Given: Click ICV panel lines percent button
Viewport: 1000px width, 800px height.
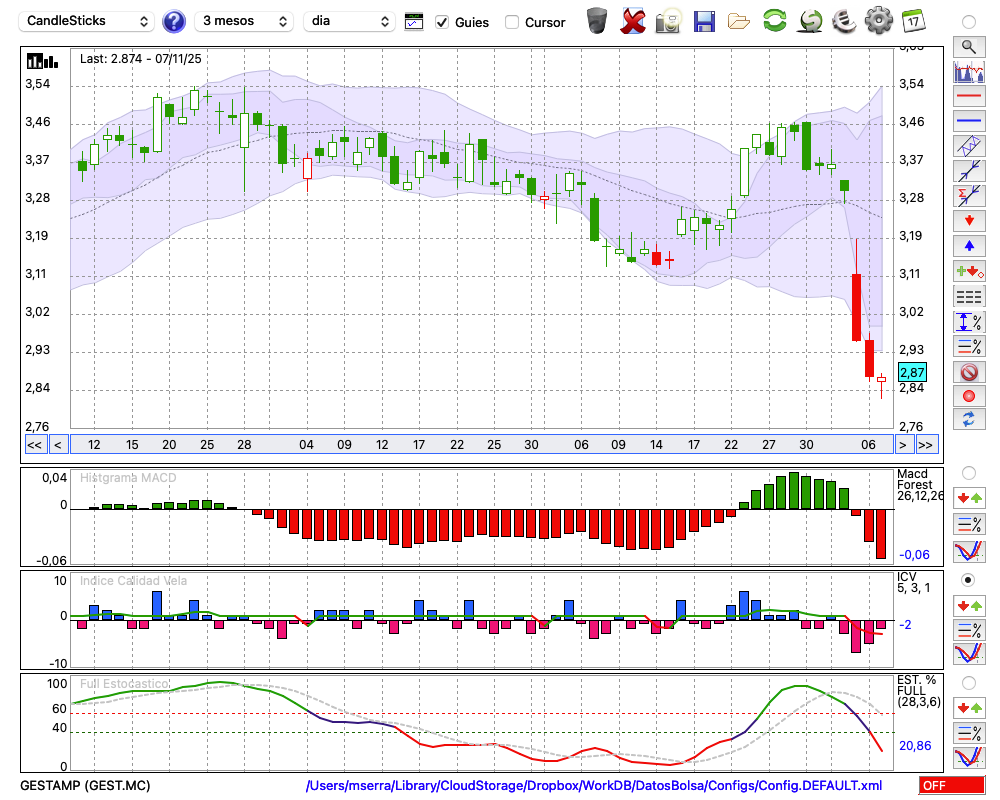Looking at the screenshot, I should [969, 630].
